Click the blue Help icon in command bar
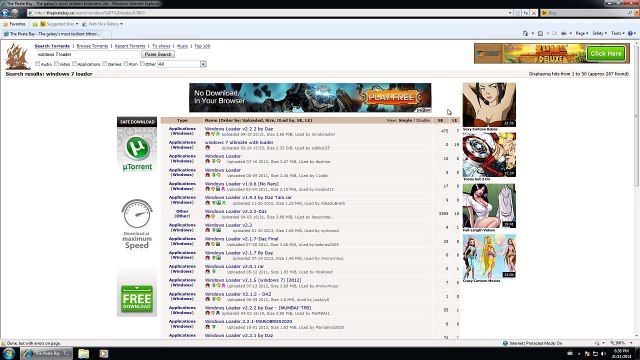Screen dimensions: 640x360 click(630, 33)
